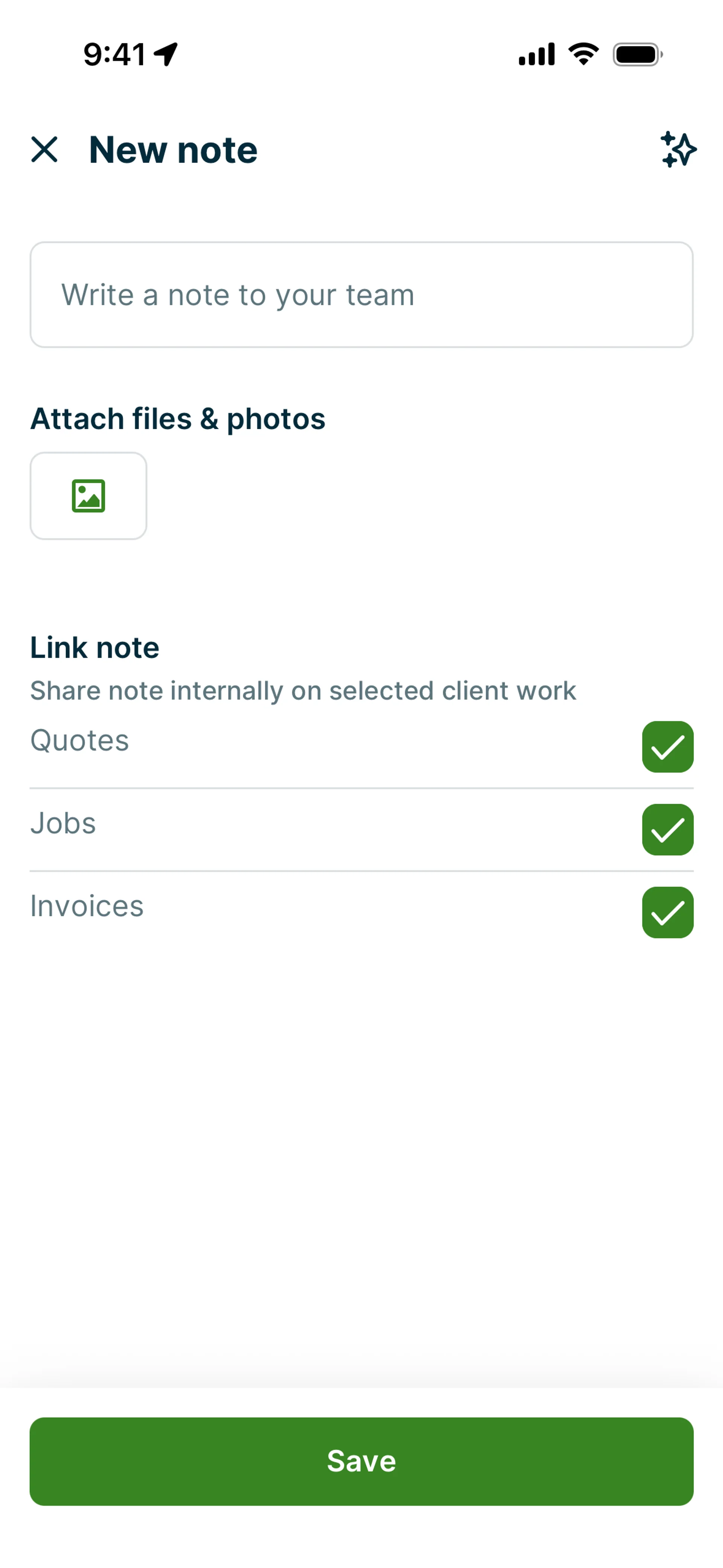Tap the Wi-Fi status icon

click(583, 54)
